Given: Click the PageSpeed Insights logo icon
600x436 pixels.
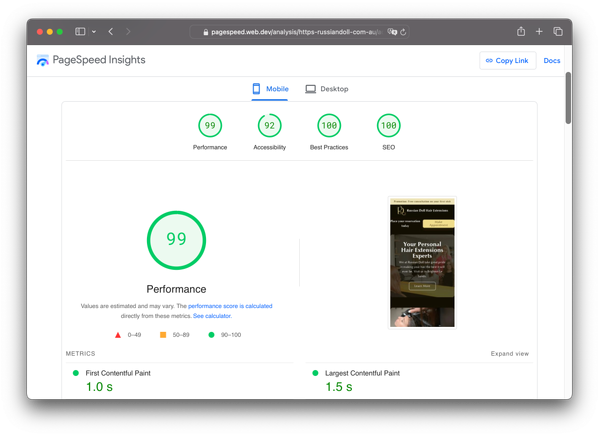Looking at the screenshot, I should coord(42,60).
